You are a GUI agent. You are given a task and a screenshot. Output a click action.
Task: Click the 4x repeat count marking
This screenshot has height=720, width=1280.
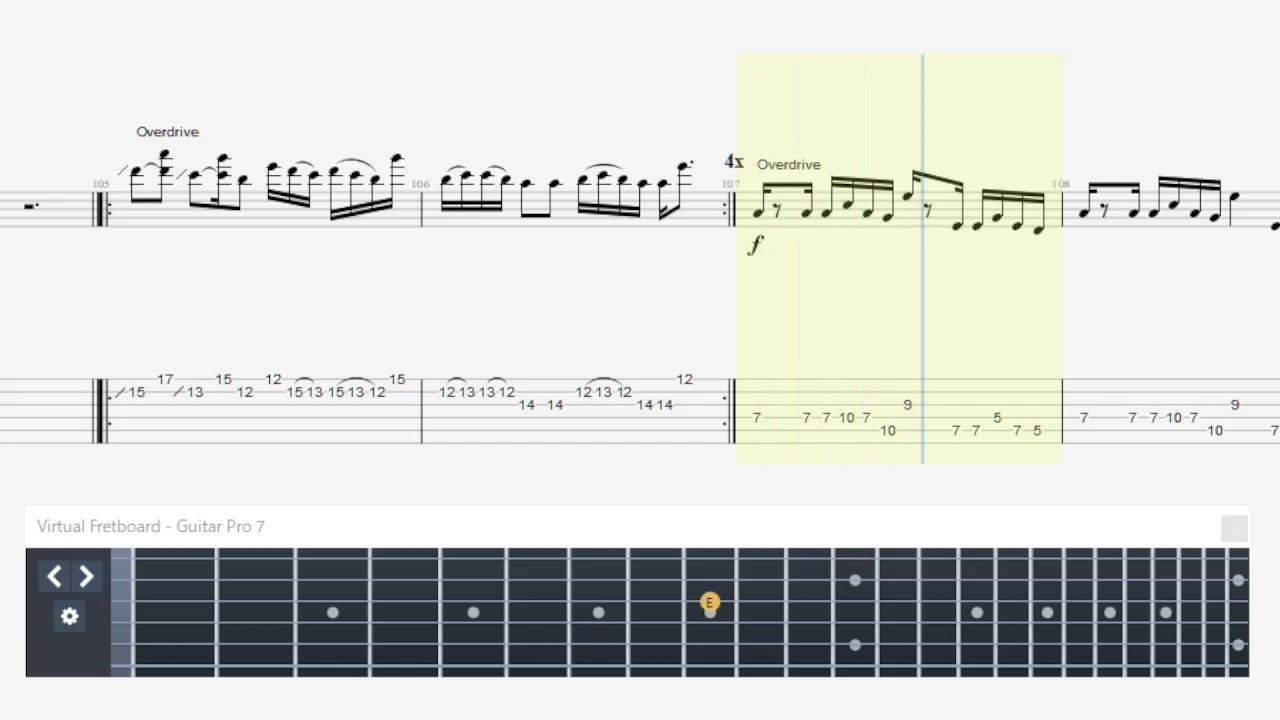pos(734,162)
